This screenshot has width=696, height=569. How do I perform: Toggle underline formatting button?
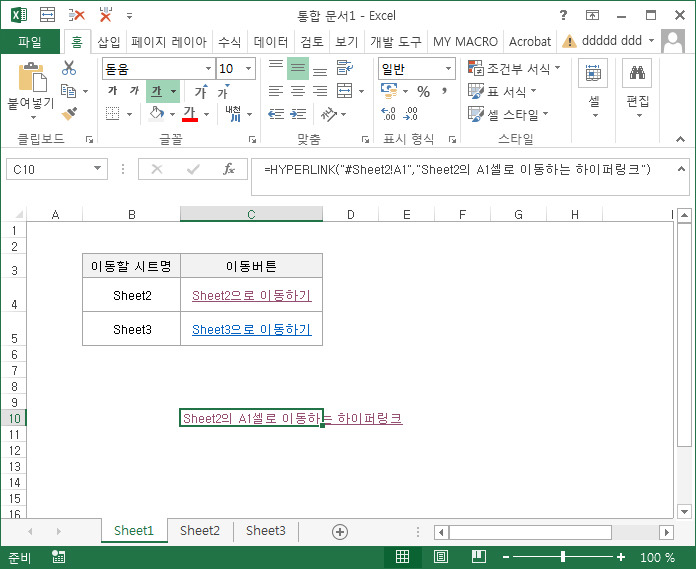click(x=157, y=91)
